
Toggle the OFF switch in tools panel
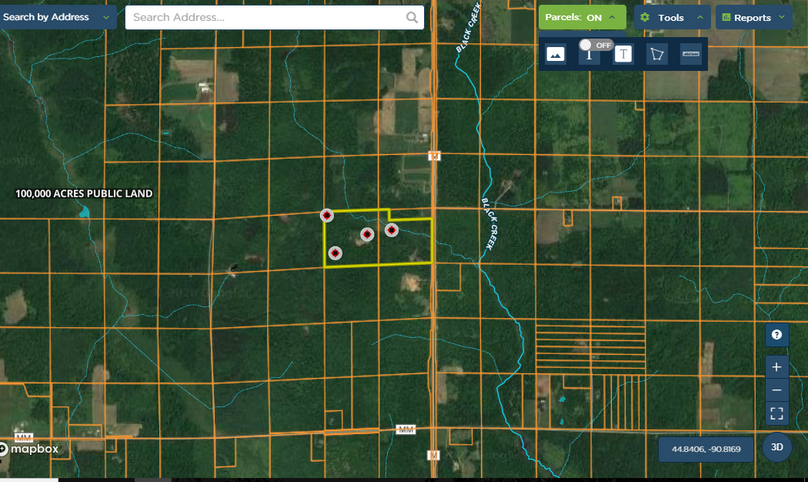click(x=597, y=45)
